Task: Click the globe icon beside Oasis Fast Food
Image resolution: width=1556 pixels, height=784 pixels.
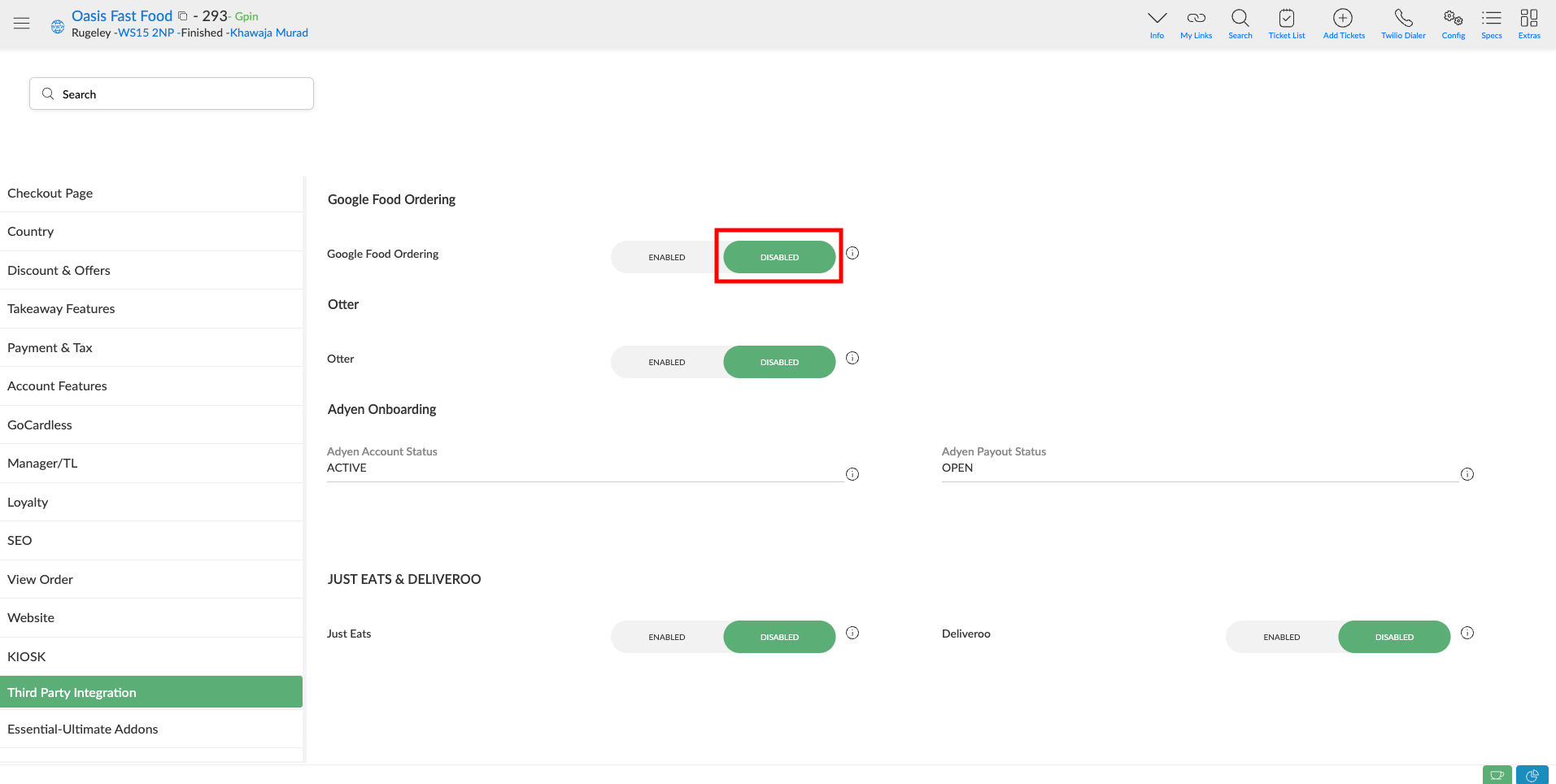Action: coord(58,27)
